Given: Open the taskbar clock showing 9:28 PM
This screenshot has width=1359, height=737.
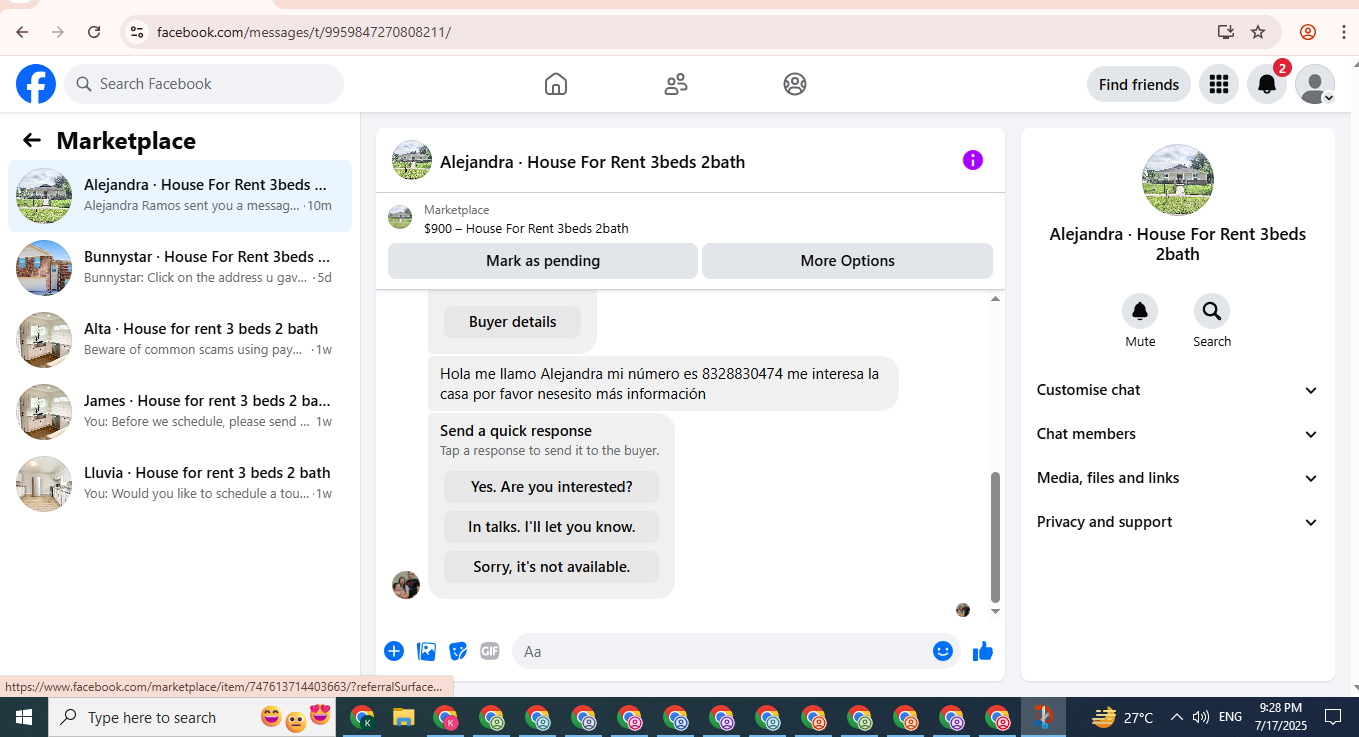Looking at the screenshot, I should (x=1281, y=717).
